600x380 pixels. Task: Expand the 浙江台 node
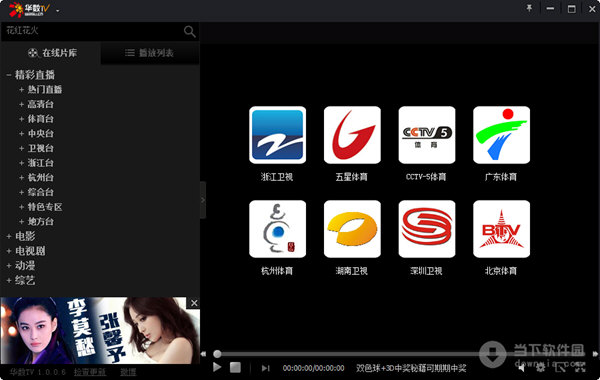click(x=21, y=163)
